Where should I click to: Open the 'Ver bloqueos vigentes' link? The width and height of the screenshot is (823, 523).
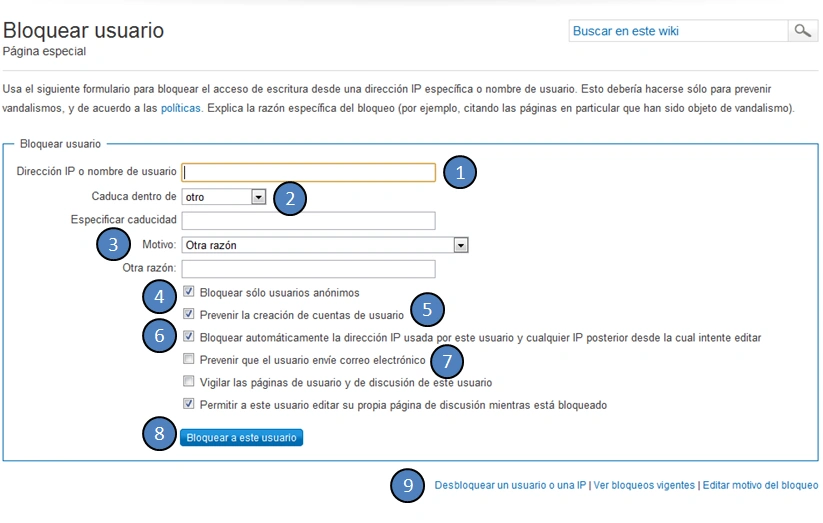click(x=644, y=485)
